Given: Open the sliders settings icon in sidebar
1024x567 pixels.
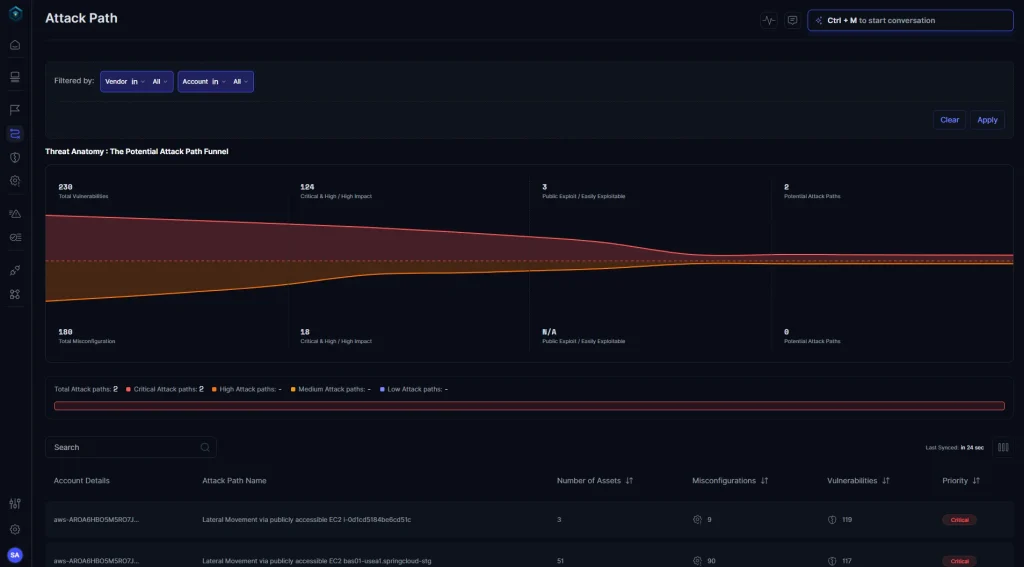Looking at the screenshot, I should click(15, 504).
